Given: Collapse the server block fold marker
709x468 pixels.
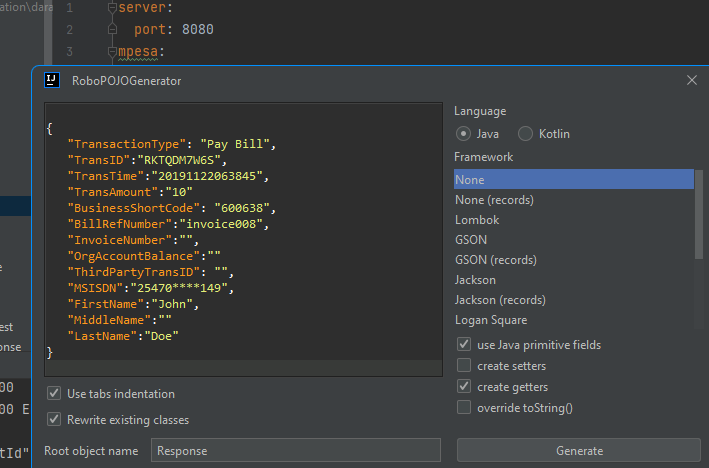Looking at the screenshot, I should 112,8.
